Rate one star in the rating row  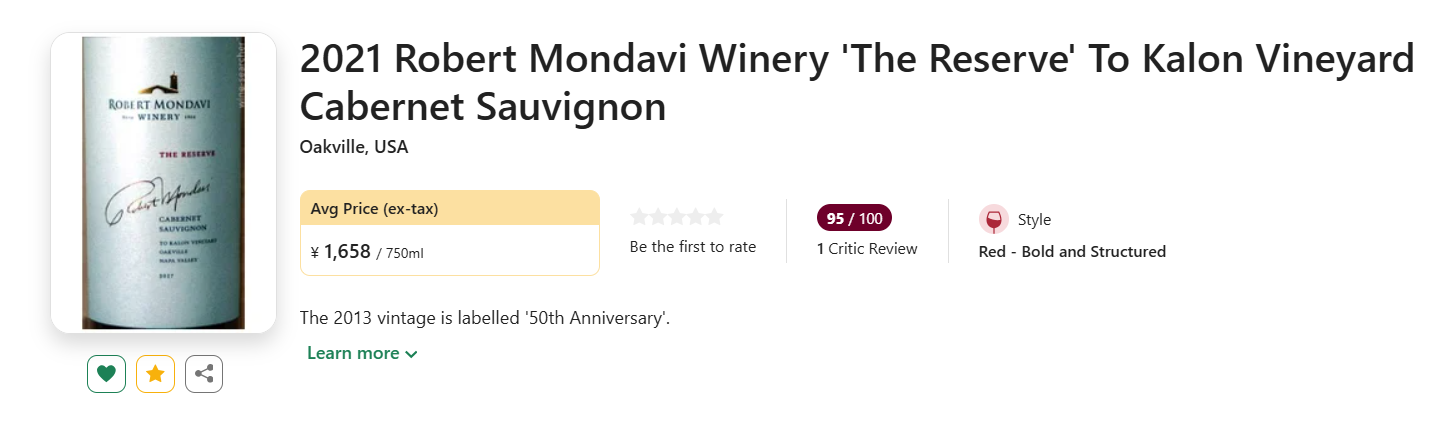pos(640,217)
